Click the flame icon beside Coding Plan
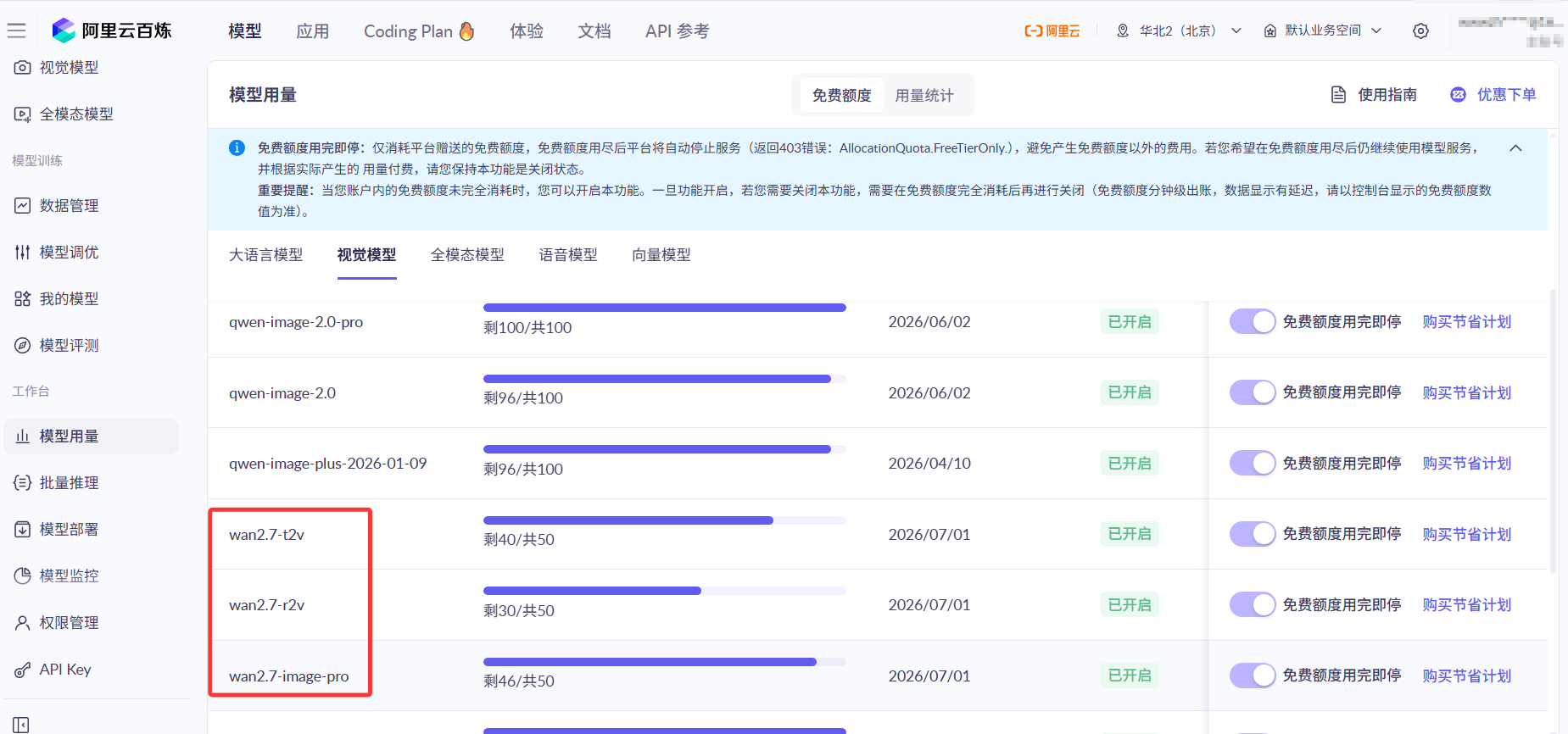Image resolution: width=1568 pixels, height=734 pixels. pyautogui.click(x=466, y=31)
